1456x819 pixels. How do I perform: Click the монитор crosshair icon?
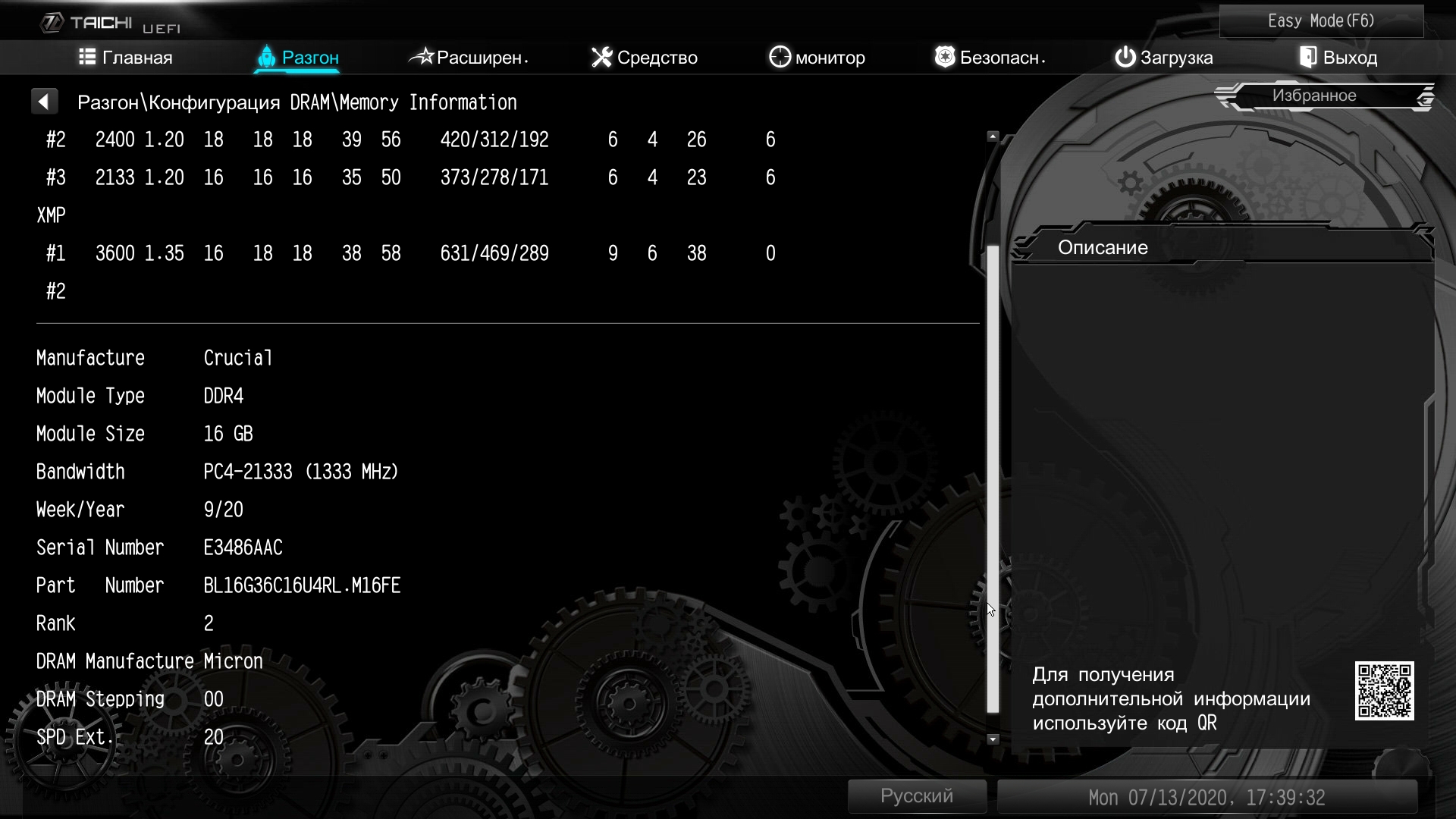[780, 57]
